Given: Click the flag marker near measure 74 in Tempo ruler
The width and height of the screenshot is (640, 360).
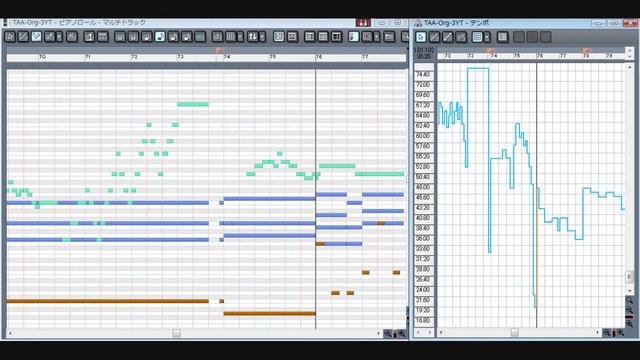Looking at the screenshot, I should (490, 50).
